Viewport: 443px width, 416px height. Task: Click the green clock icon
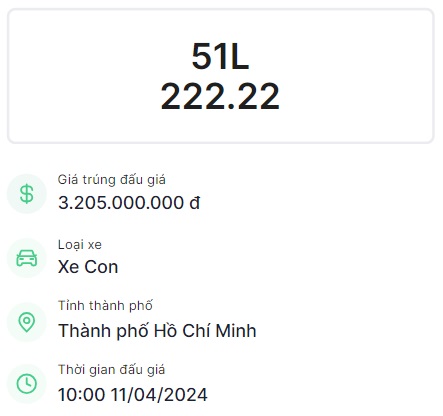point(27,384)
